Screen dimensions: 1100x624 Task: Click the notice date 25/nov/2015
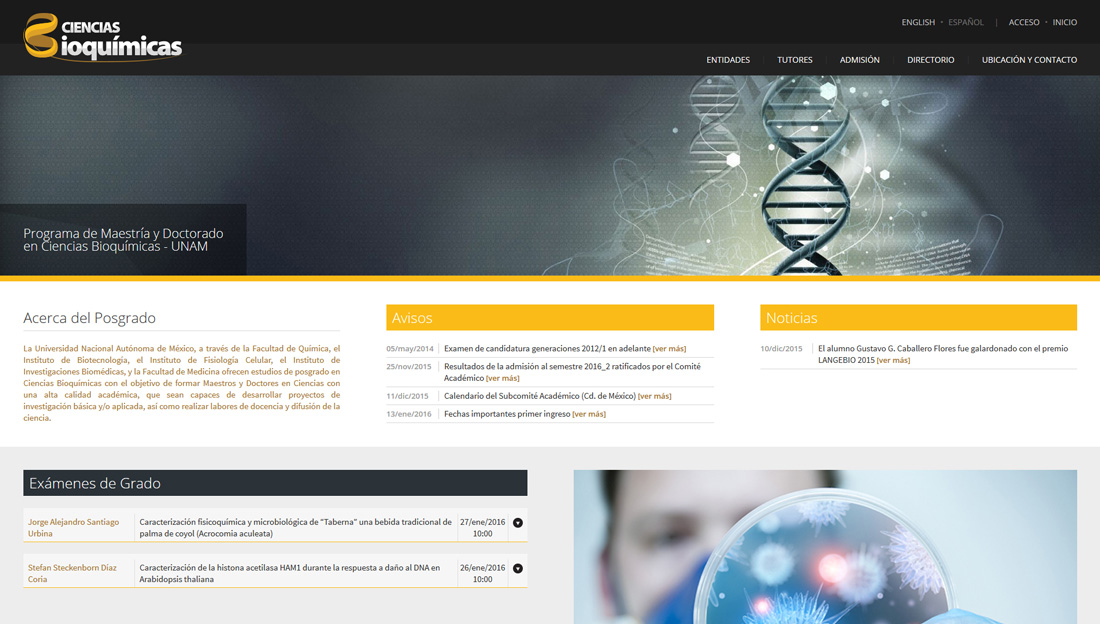pos(409,366)
